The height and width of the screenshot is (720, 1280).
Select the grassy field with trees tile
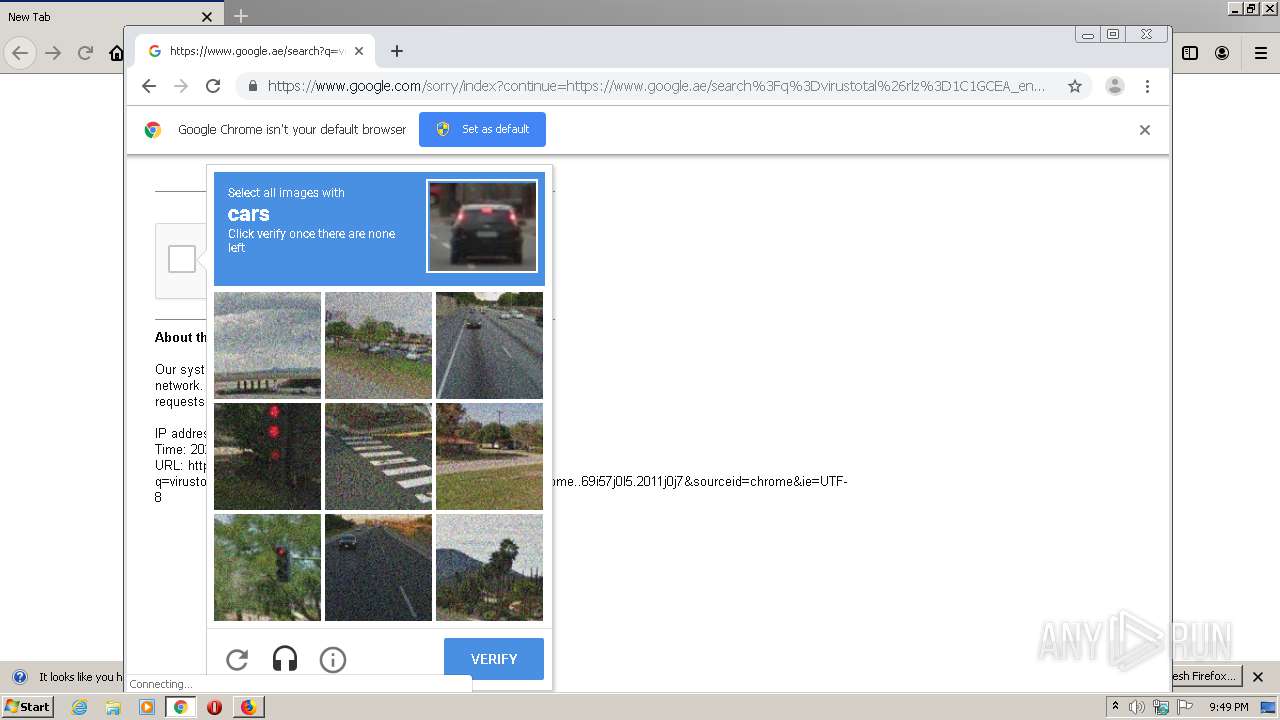click(489, 456)
